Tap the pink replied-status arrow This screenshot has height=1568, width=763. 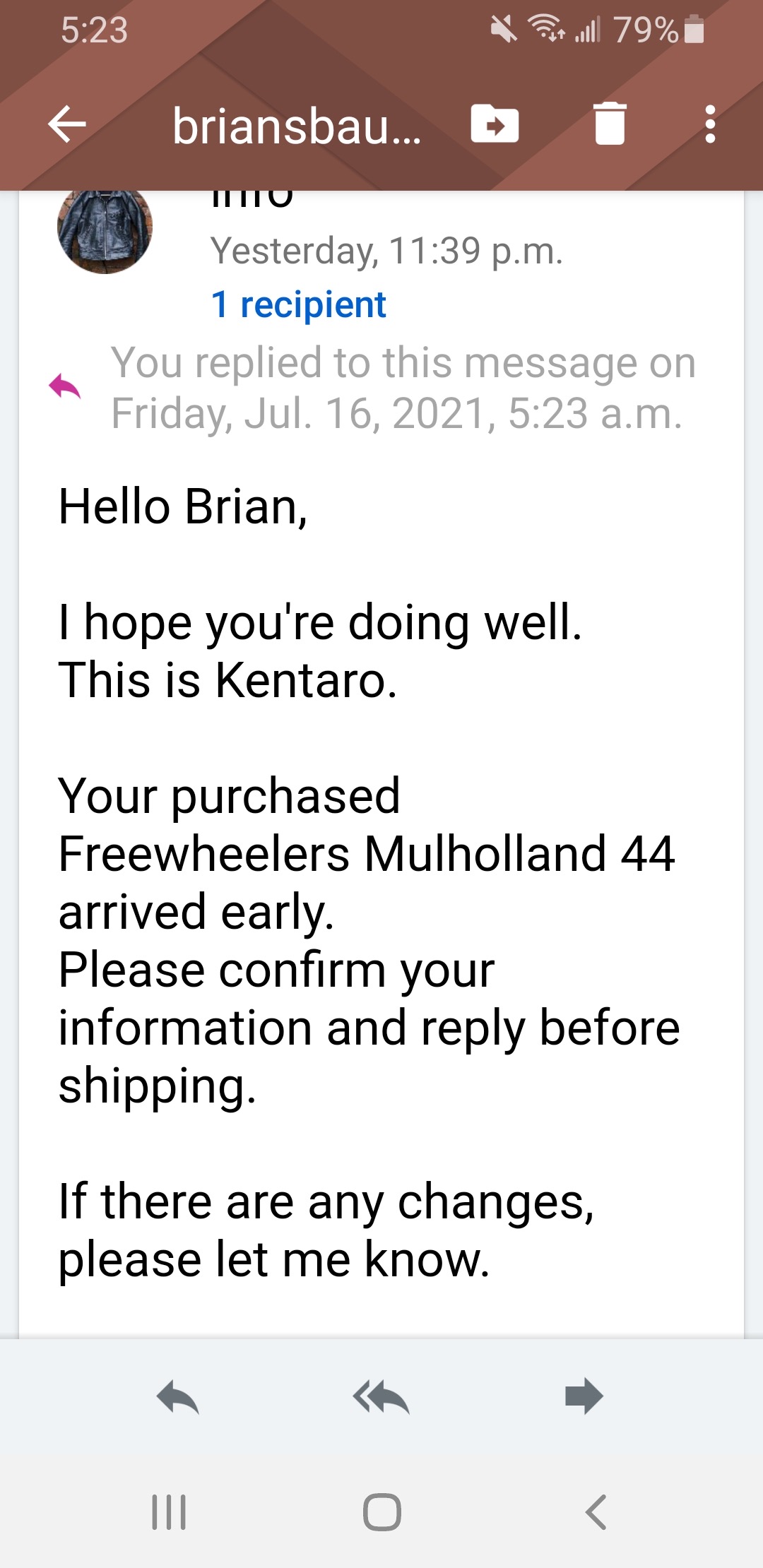click(x=65, y=387)
